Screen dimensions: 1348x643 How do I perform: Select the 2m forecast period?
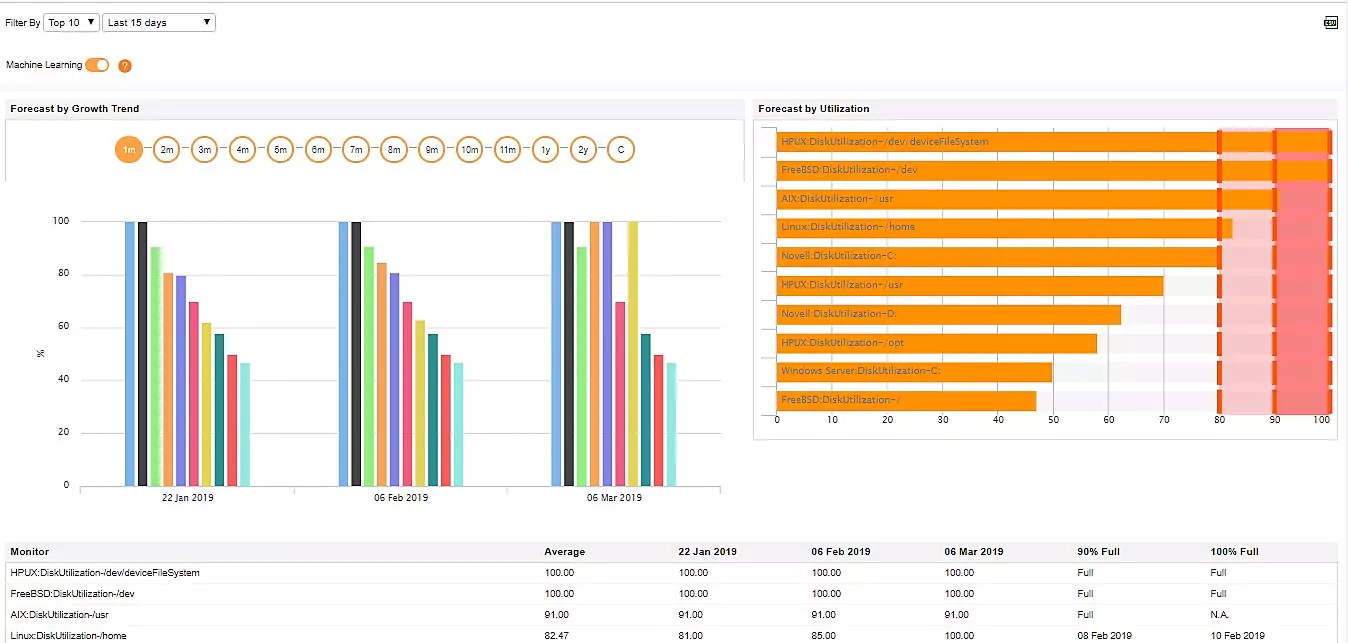coord(166,148)
